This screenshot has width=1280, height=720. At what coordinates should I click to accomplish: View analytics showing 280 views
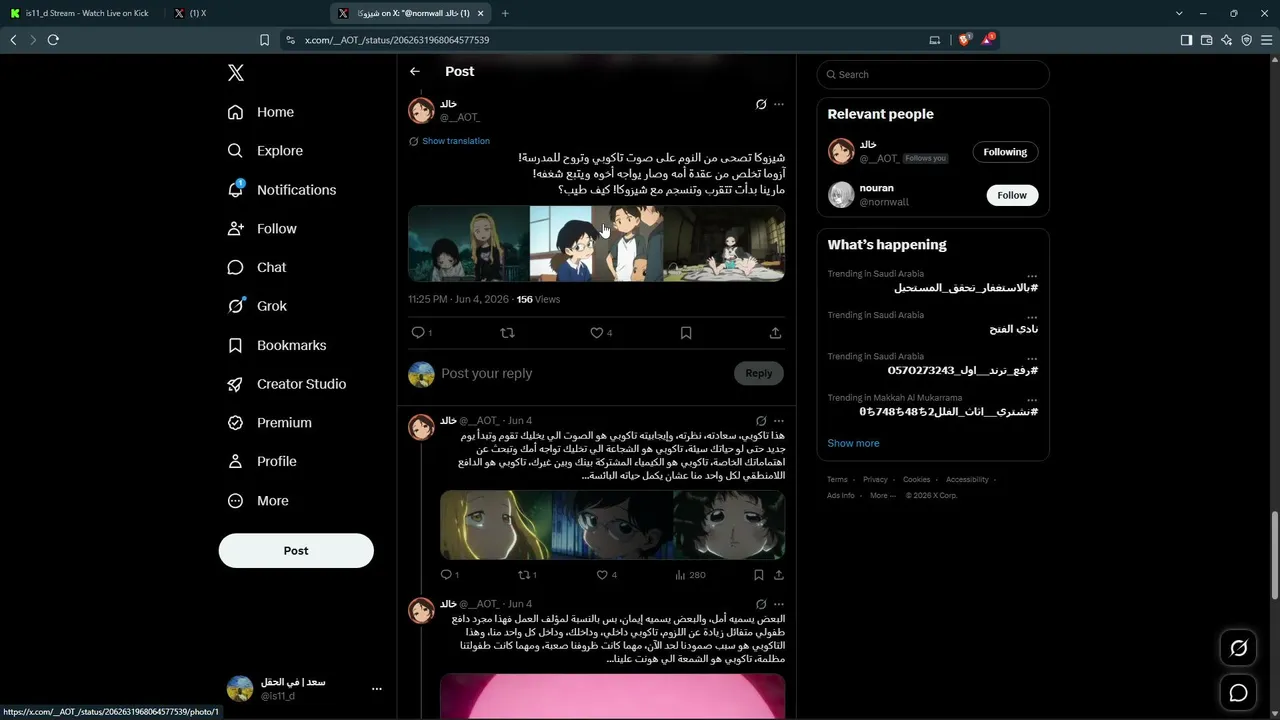click(690, 575)
